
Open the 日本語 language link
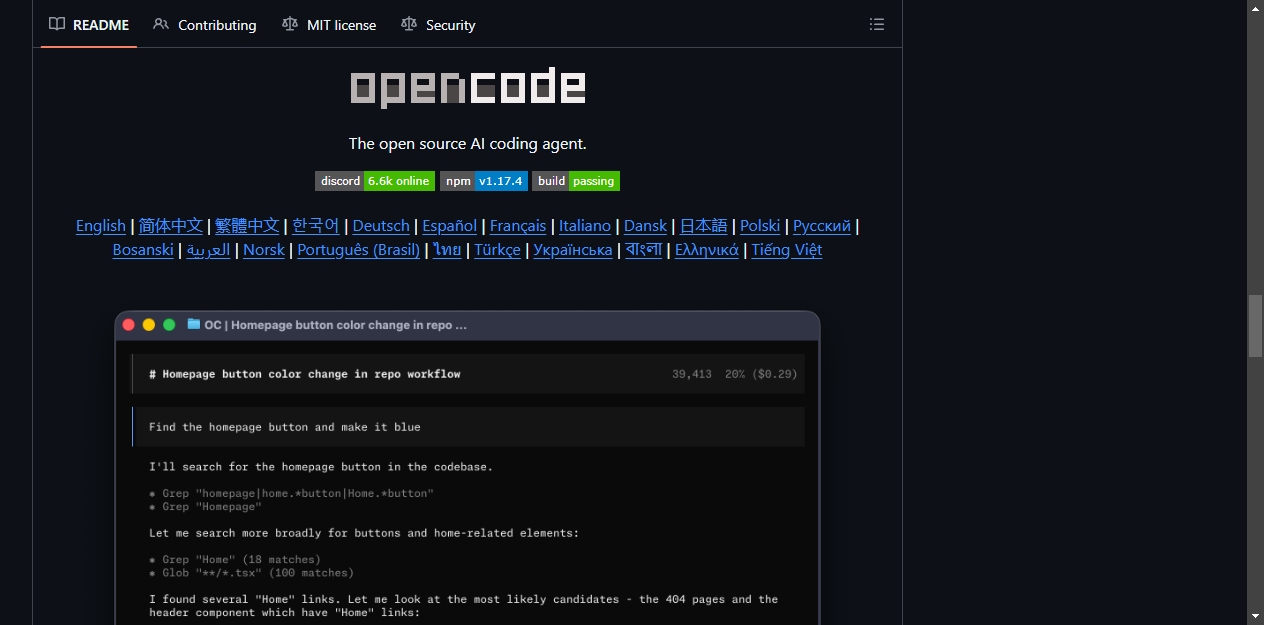[704, 226]
